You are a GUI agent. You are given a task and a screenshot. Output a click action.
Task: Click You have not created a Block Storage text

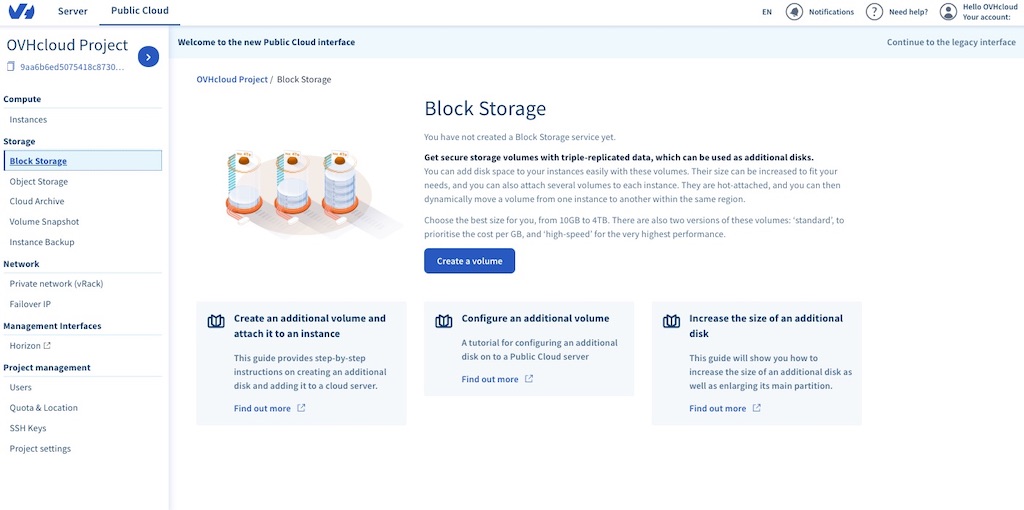tap(520, 137)
